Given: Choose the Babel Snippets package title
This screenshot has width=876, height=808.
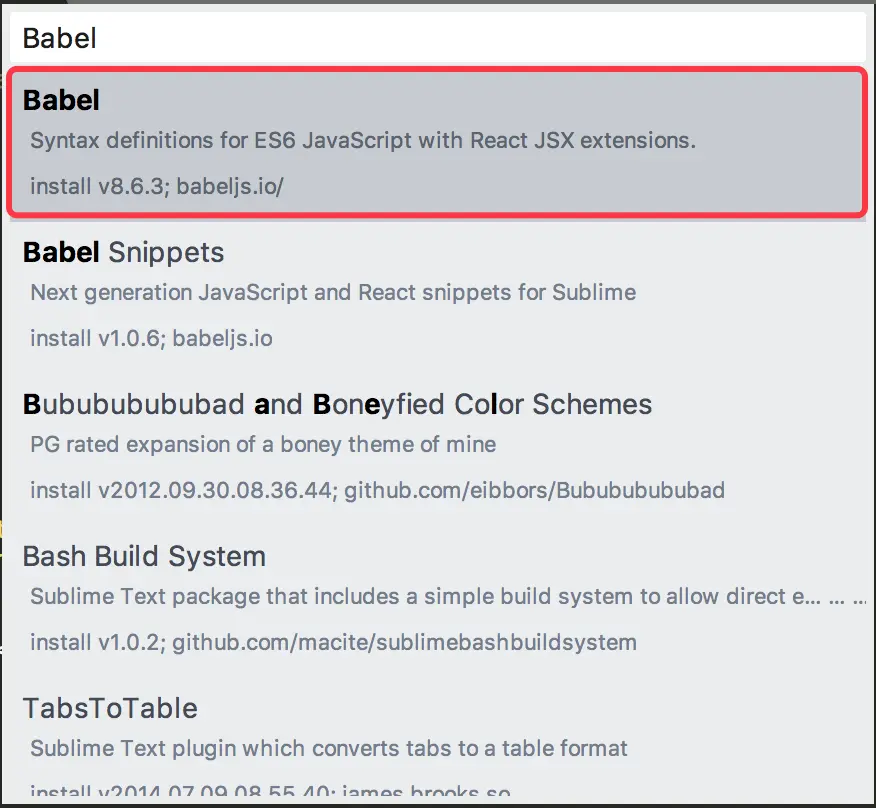Looking at the screenshot, I should click(123, 252).
